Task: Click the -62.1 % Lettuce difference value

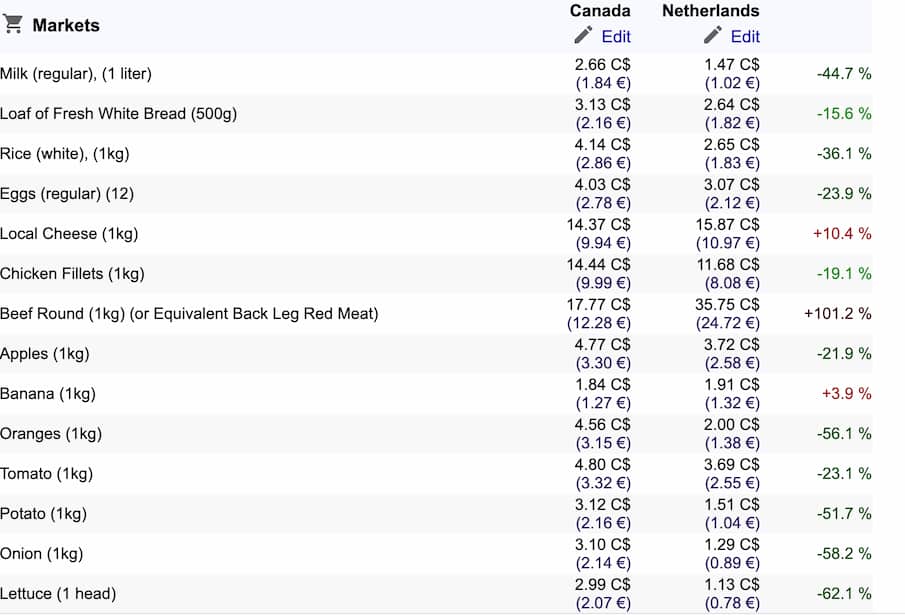Action: coord(844,594)
